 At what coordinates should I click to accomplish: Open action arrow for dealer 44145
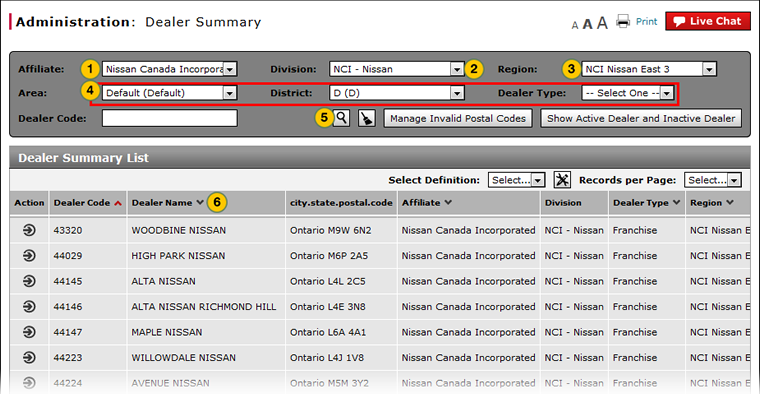[29, 281]
